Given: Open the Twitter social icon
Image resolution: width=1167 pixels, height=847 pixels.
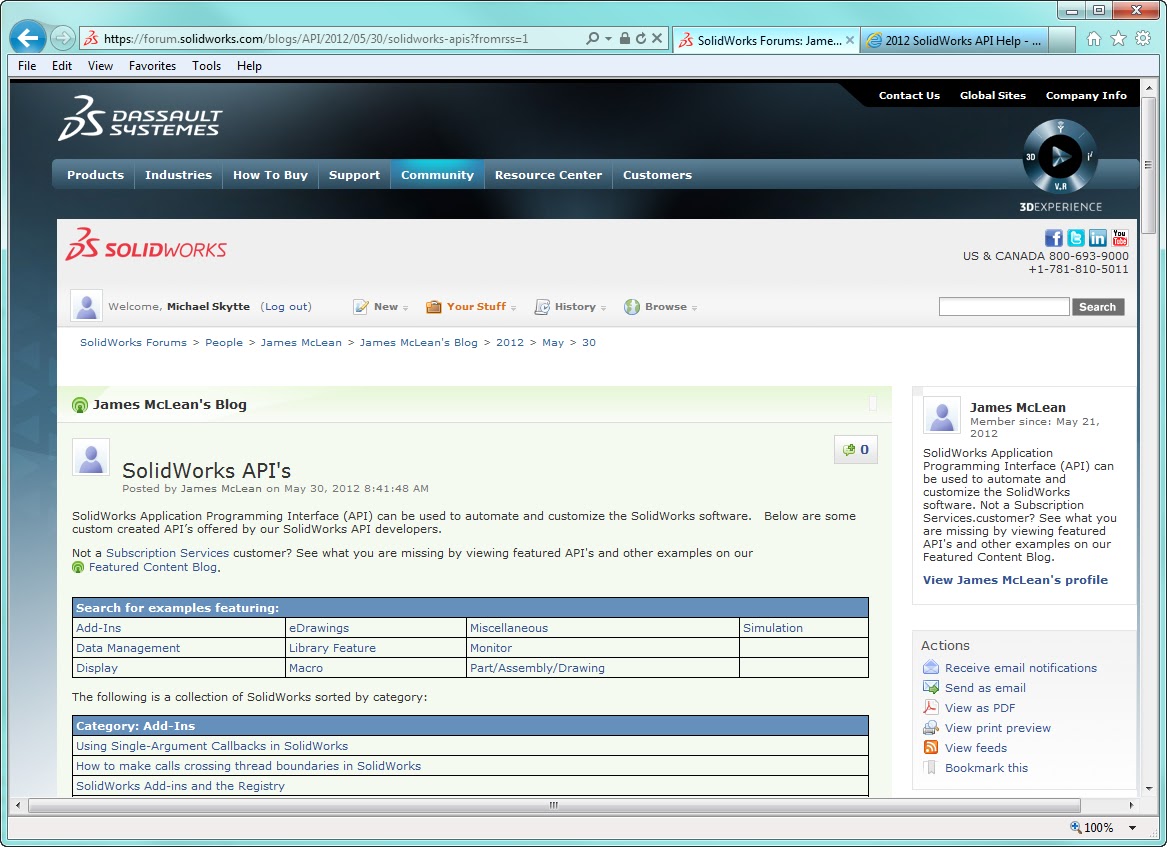Looking at the screenshot, I should coord(1075,237).
